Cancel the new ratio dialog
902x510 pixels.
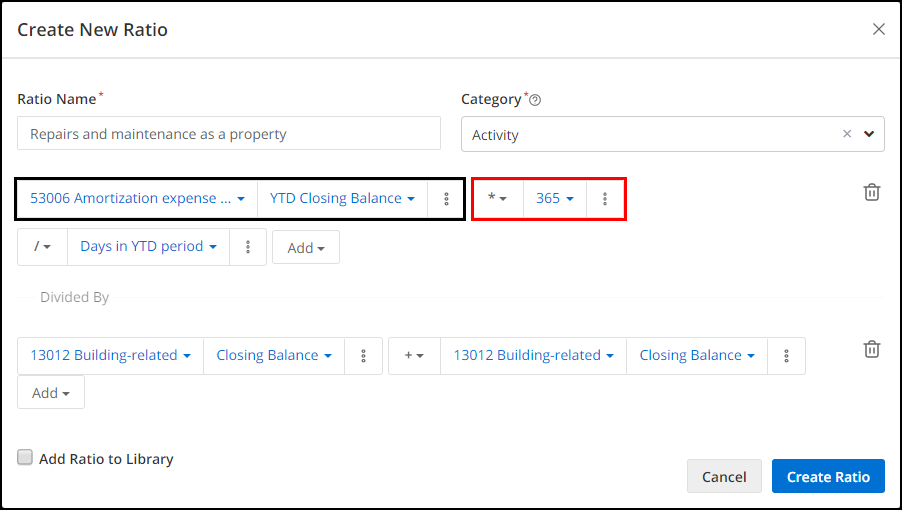coord(724,477)
